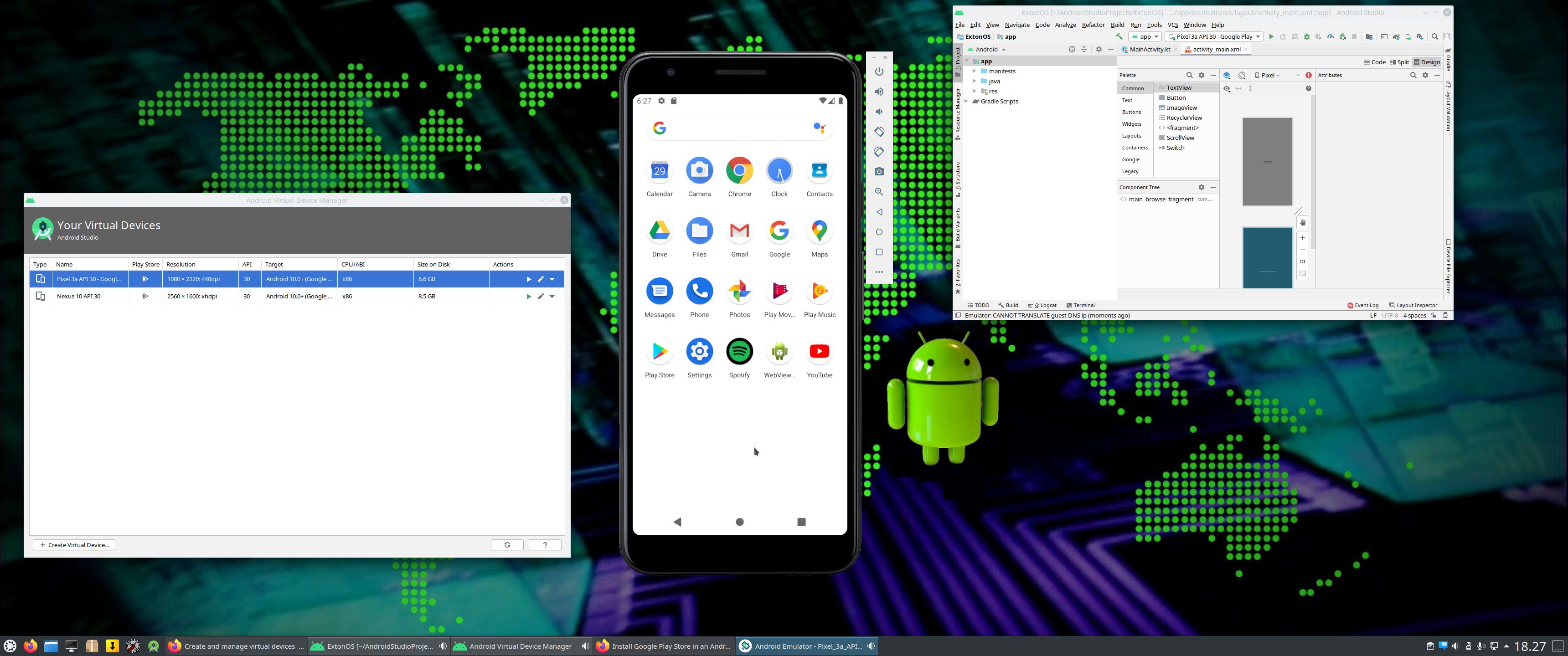Expand Gradle Scripts node
The width and height of the screenshot is (1568, 656).
pos(966,102)
